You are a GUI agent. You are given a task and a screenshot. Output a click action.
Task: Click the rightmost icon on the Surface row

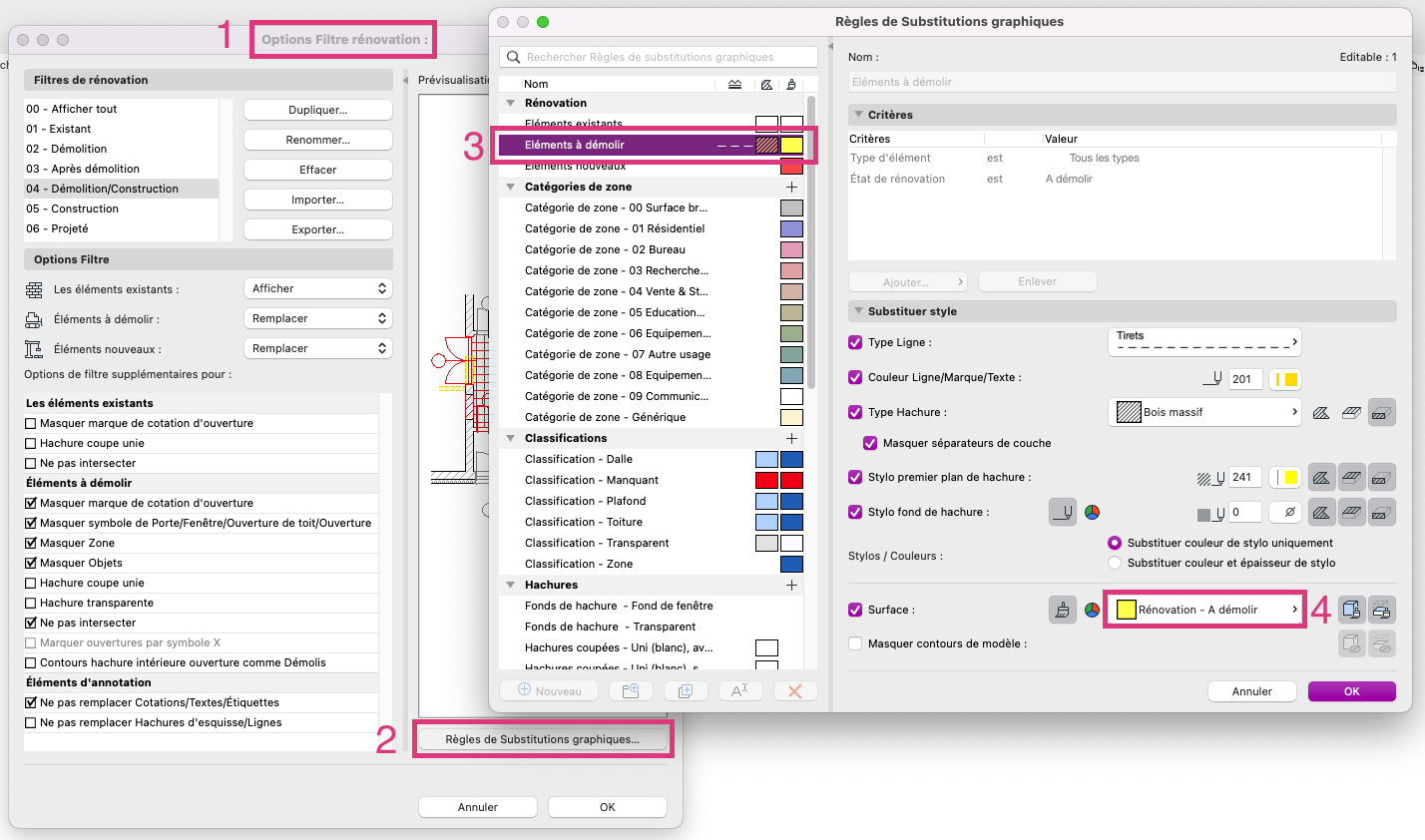1382,610
